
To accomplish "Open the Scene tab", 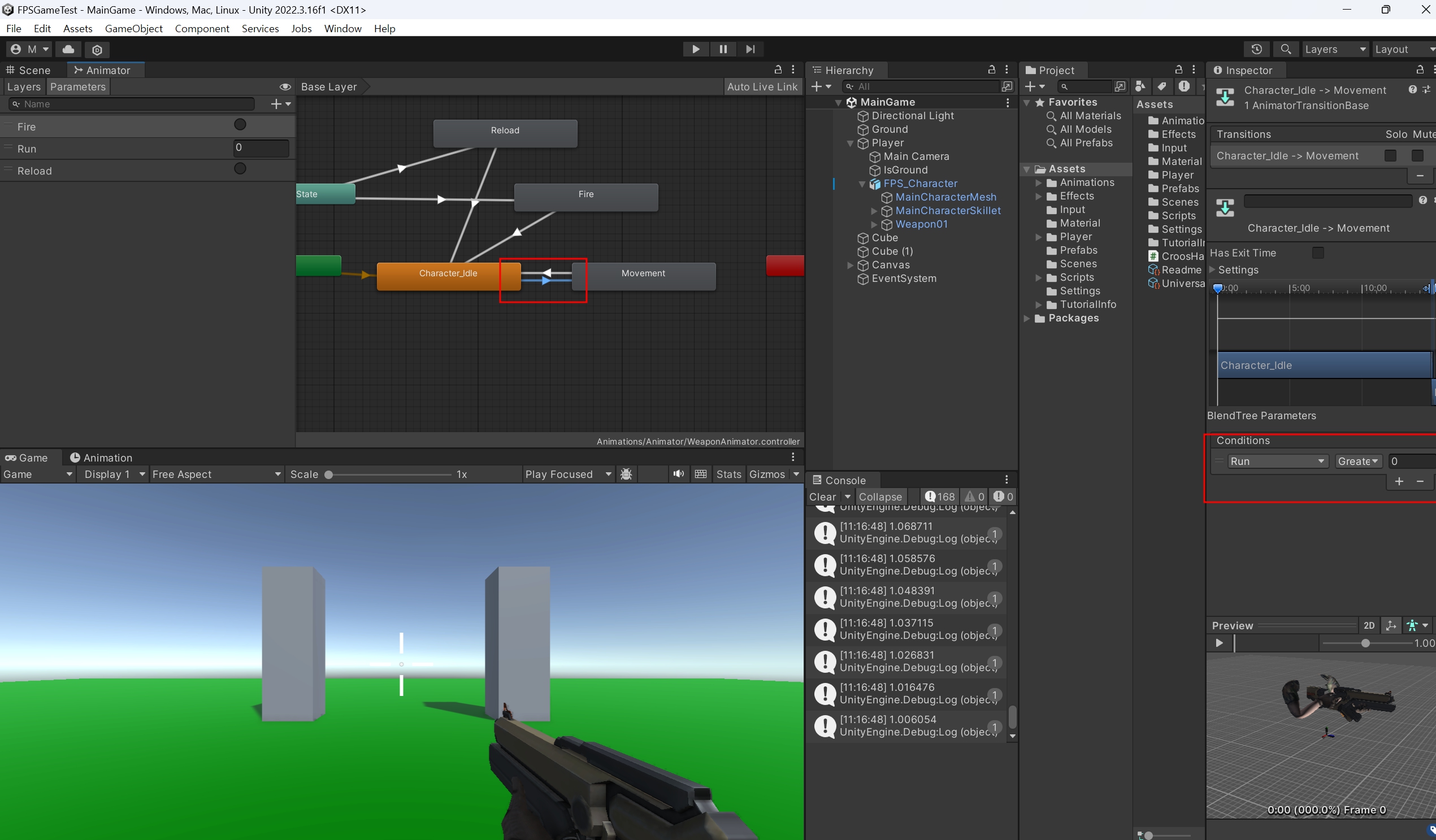I will (28, 70).
